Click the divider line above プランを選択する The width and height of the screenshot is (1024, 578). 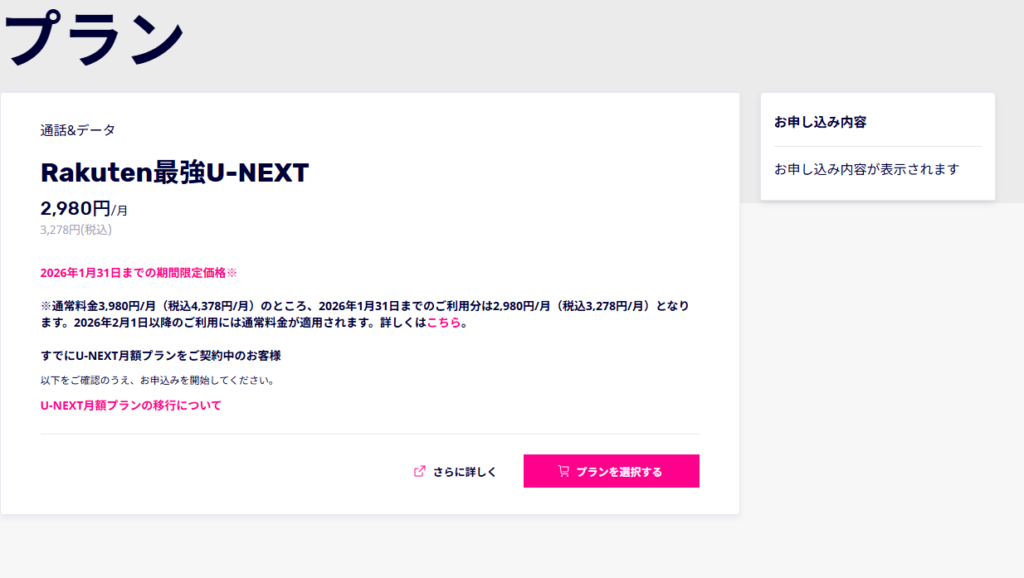[x=369, y=434]
